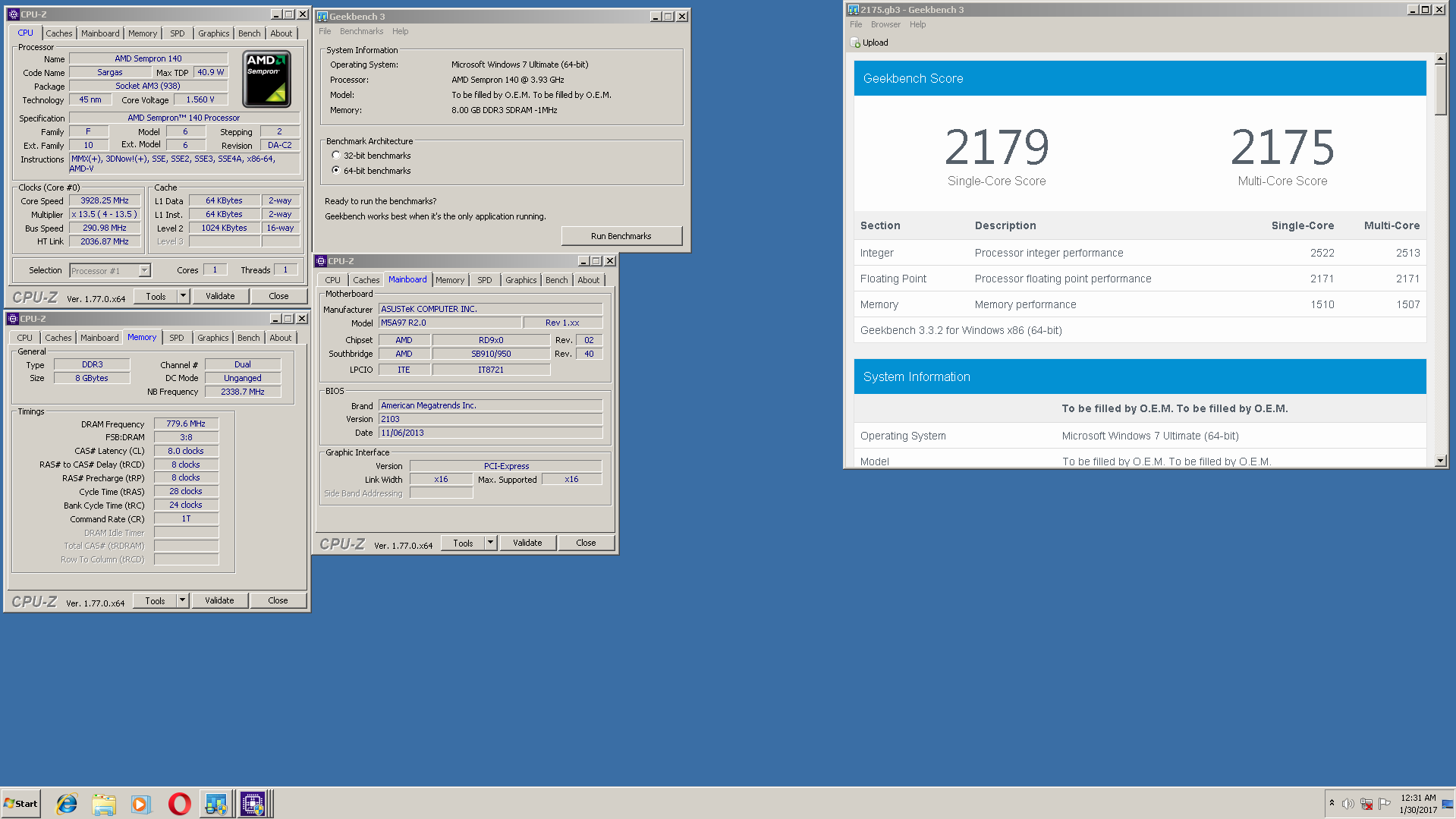Open Action Center flag tray icon
Image resolution: width=1456 pixels, height=819 pixels.
[1385, 804]
